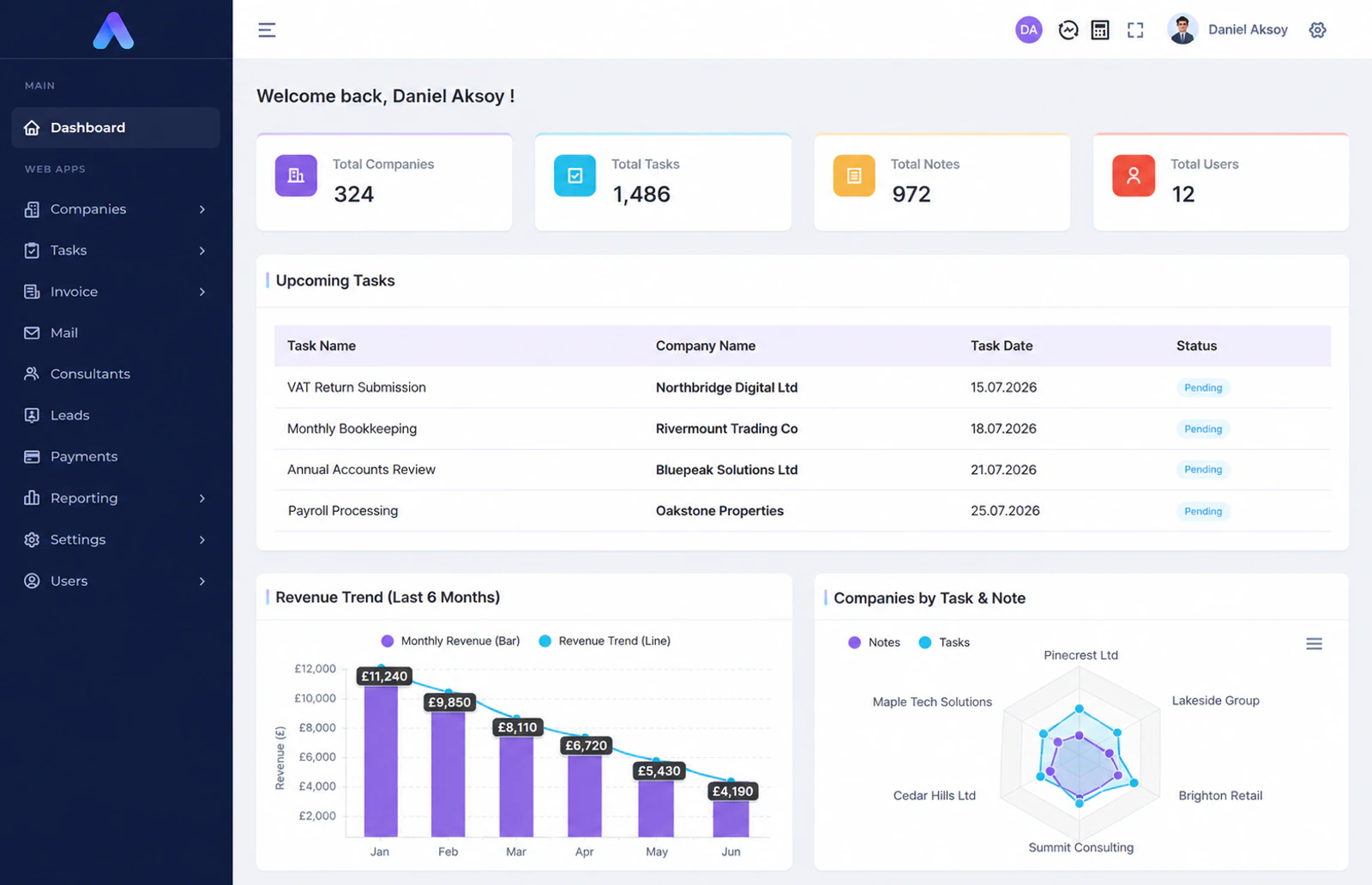Click Pending status for Payroll Processing

pyautogui.click(x=1203, y=511)
